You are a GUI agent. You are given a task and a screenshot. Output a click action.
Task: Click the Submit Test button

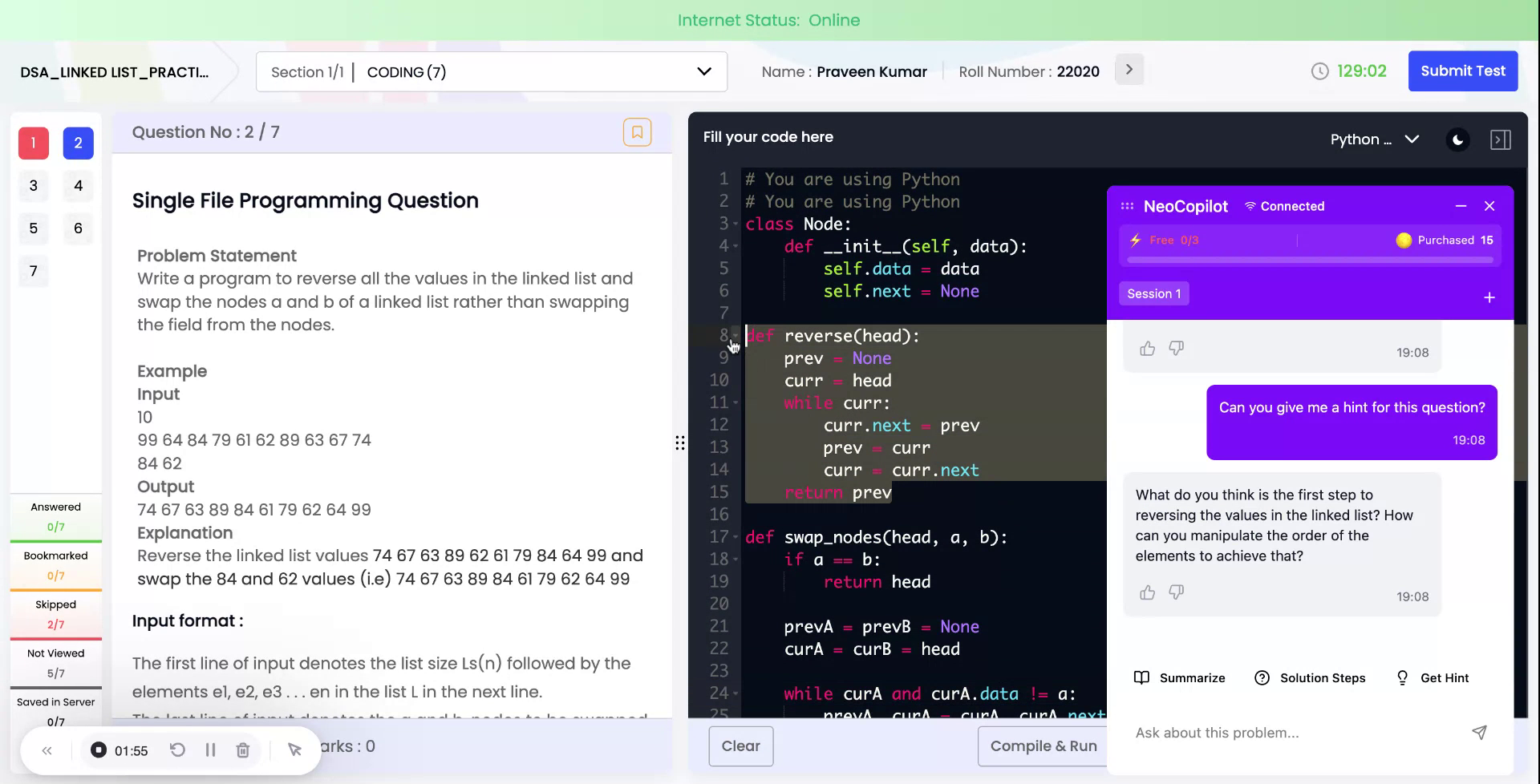pos(1462,71)
